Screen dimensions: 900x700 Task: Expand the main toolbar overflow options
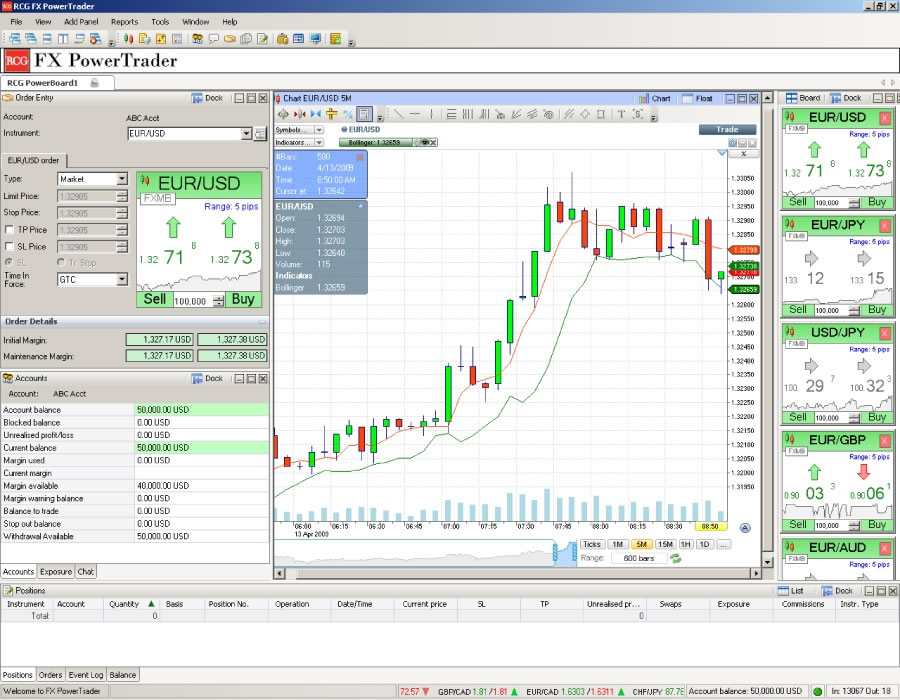pos(351,42)
